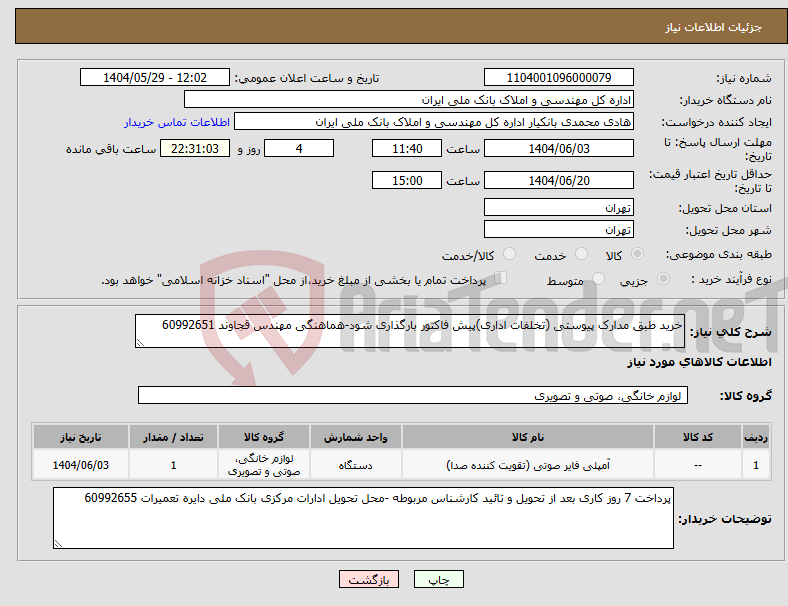This screenshot has width=788, height=606.
Task: Click the تعداد / مقدار column header
Action: [x=173, y=437]
